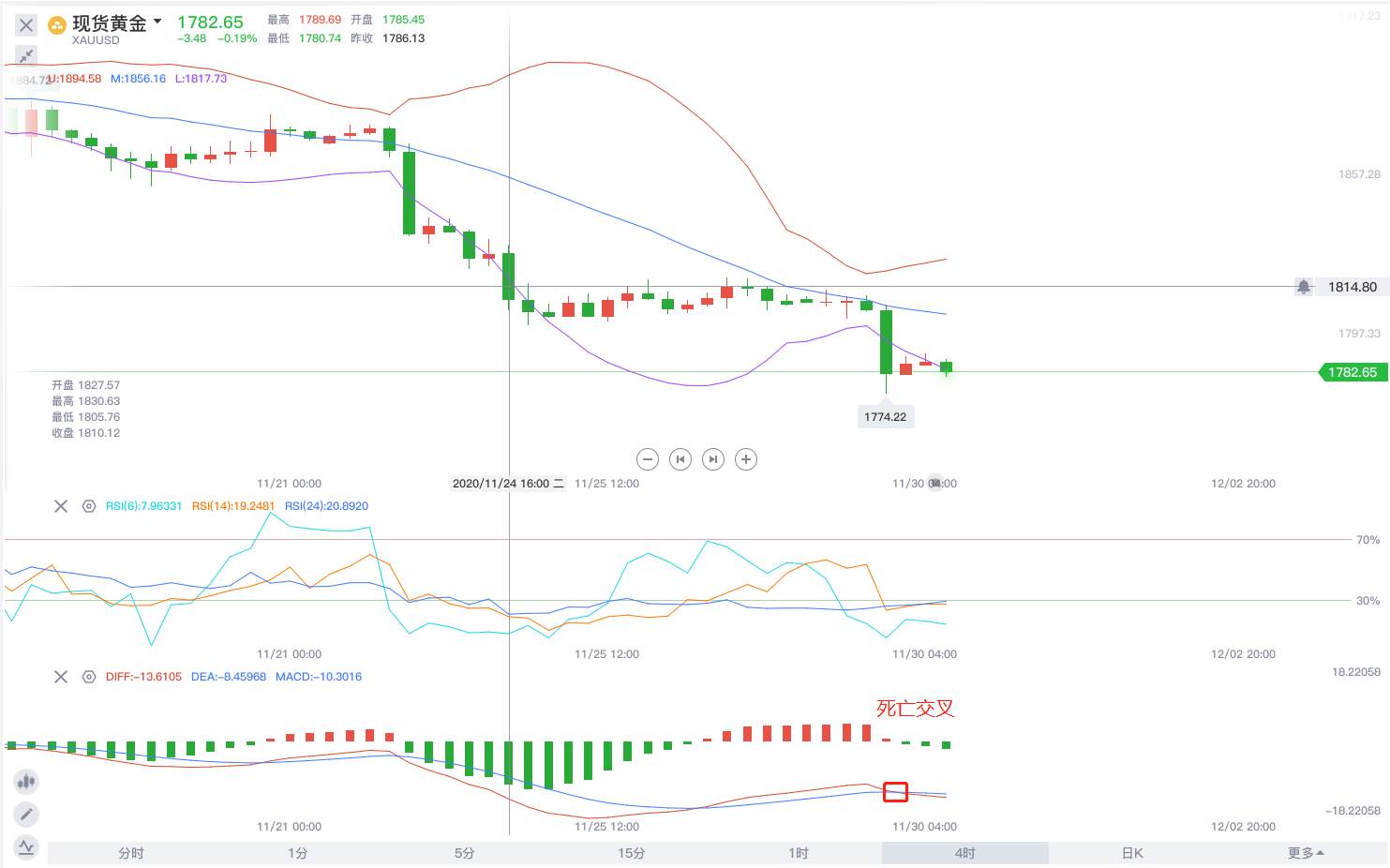
Task: Click the MACD:-10.3016 value
Action: pyautogui.click(x=319, y=677)
